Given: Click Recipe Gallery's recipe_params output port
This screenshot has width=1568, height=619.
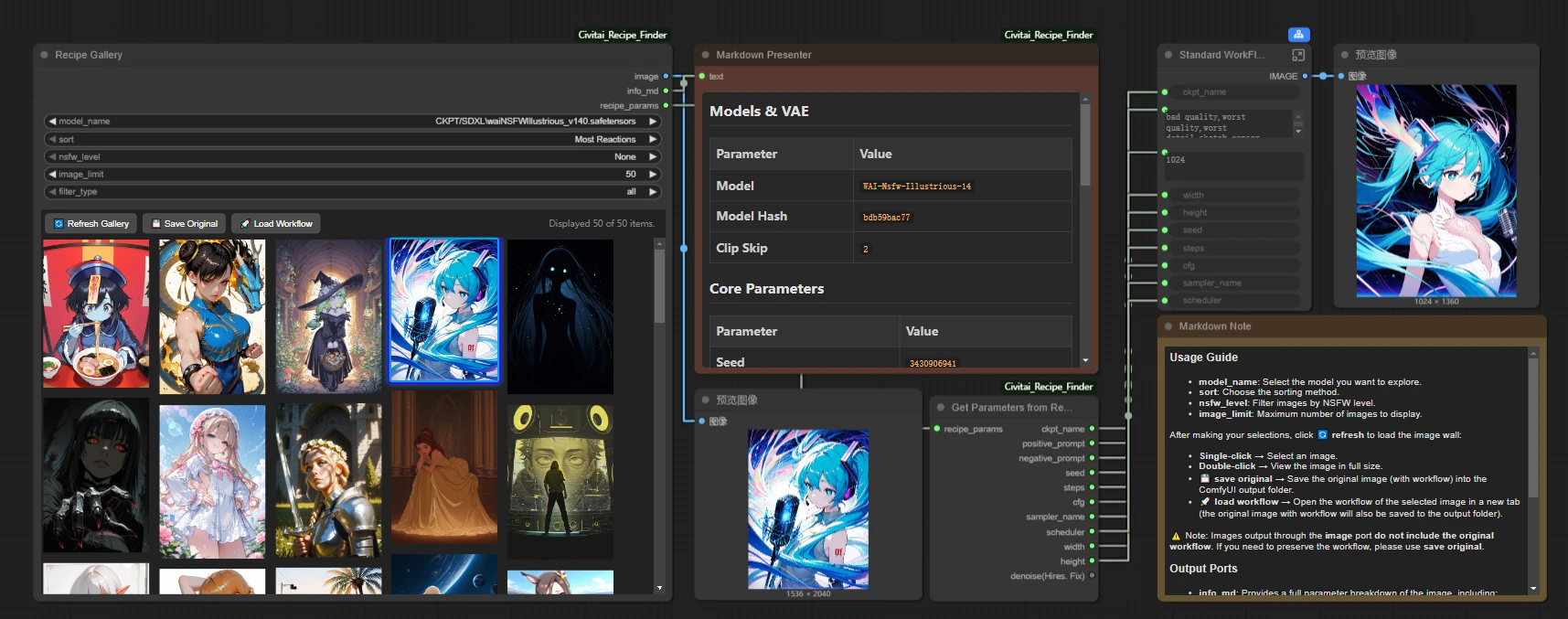Looking at the screenshot, I should point(666,105).
